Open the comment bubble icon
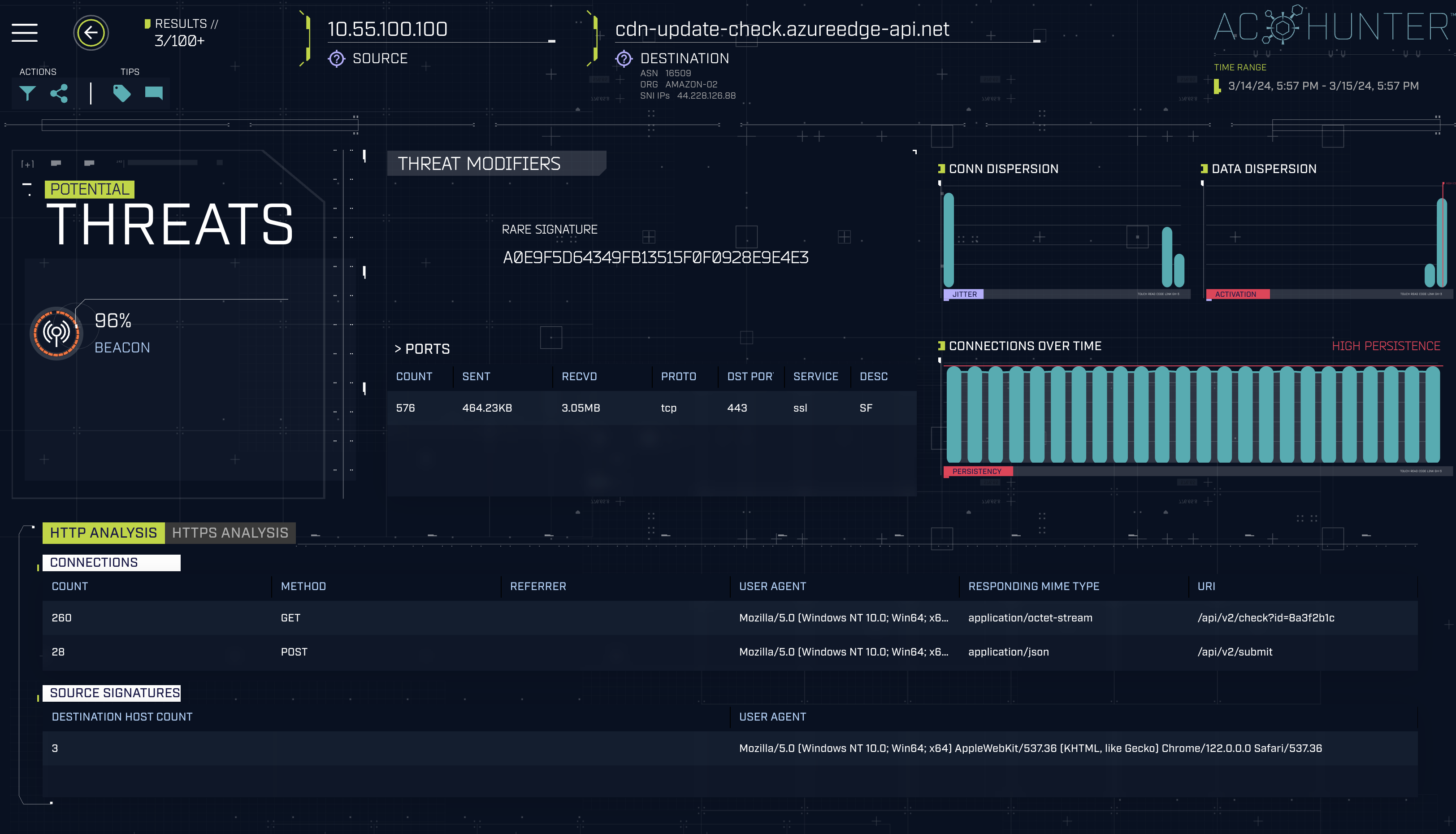The image size is (1456, 834). [x=154, y=93]
